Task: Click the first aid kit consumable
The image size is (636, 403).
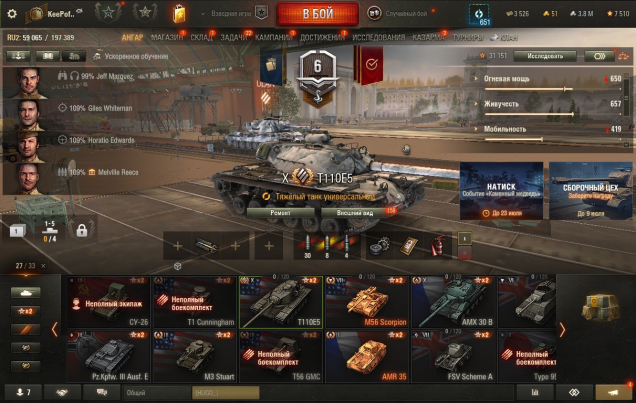Action: tap(408, 246)
